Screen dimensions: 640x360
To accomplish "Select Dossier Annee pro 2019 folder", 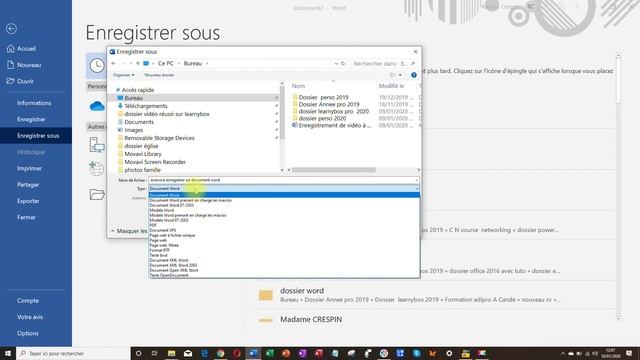I will click(329, 104).
